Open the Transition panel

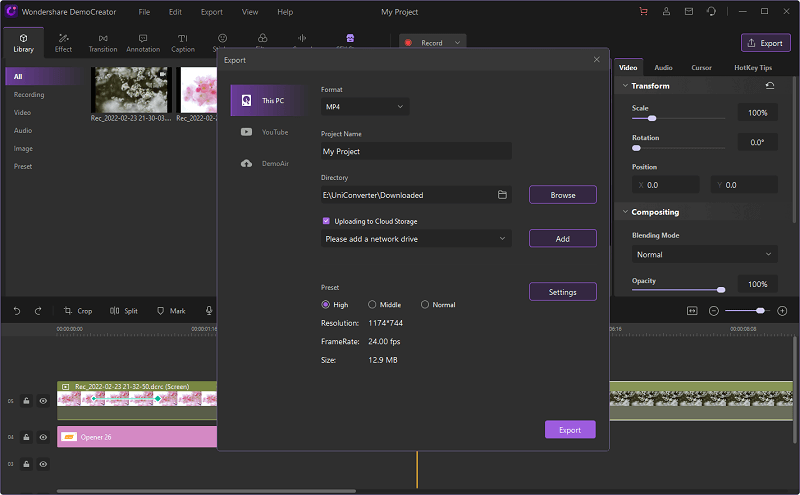(103, 43)
